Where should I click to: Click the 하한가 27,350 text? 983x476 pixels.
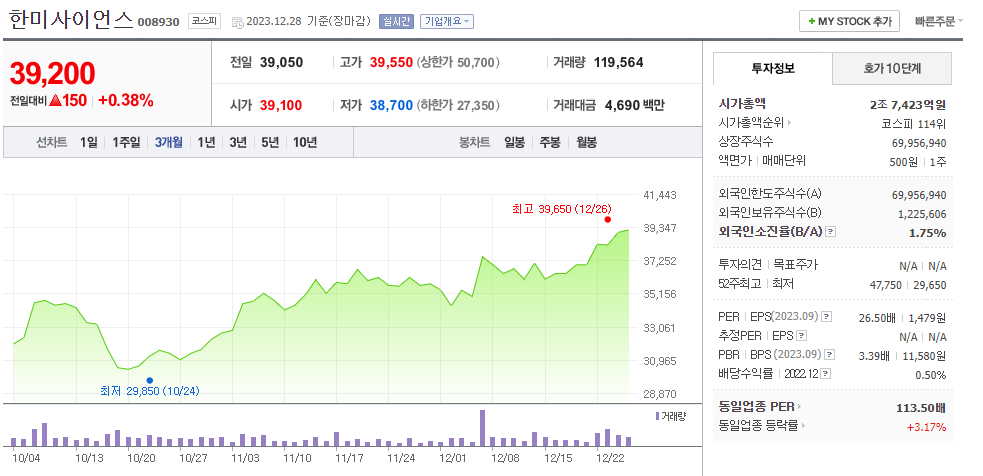coord(458,105)
